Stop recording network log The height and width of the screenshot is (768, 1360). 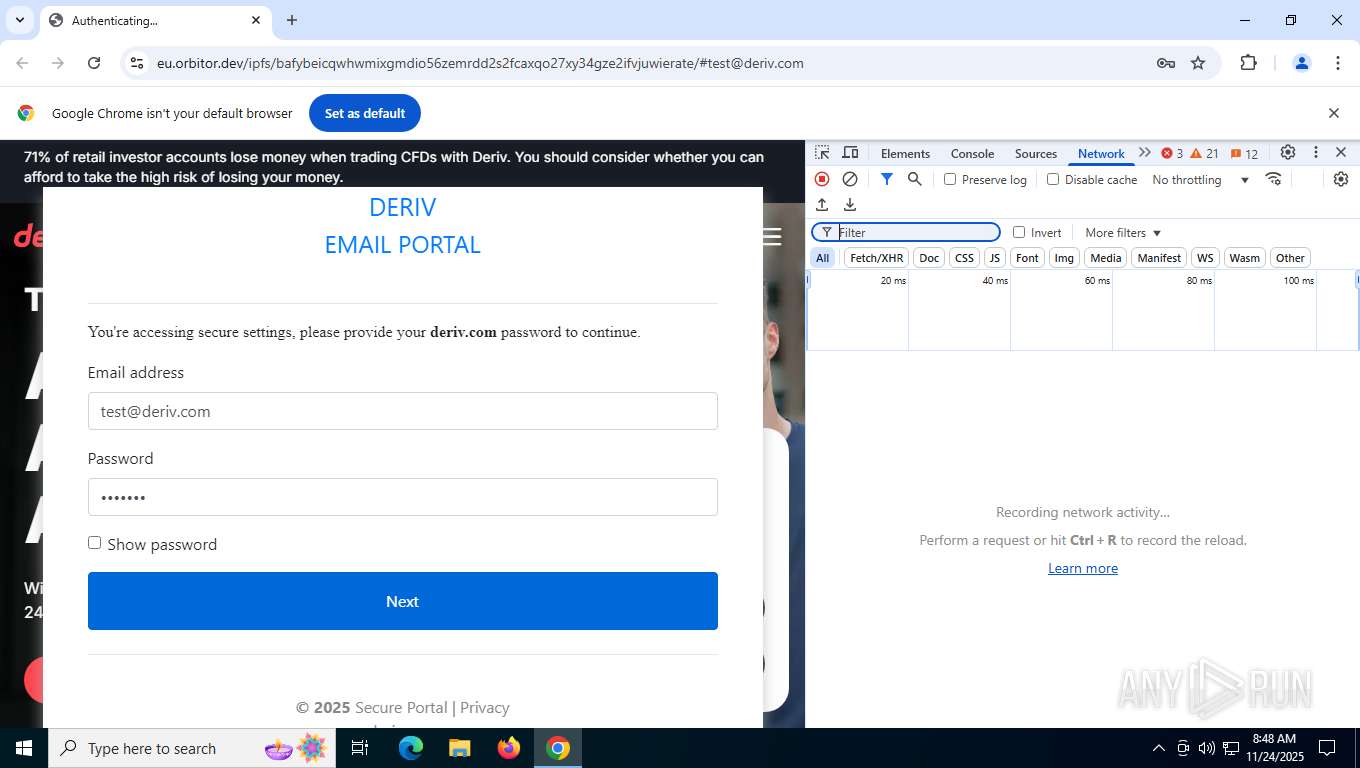tap(822, 179)
